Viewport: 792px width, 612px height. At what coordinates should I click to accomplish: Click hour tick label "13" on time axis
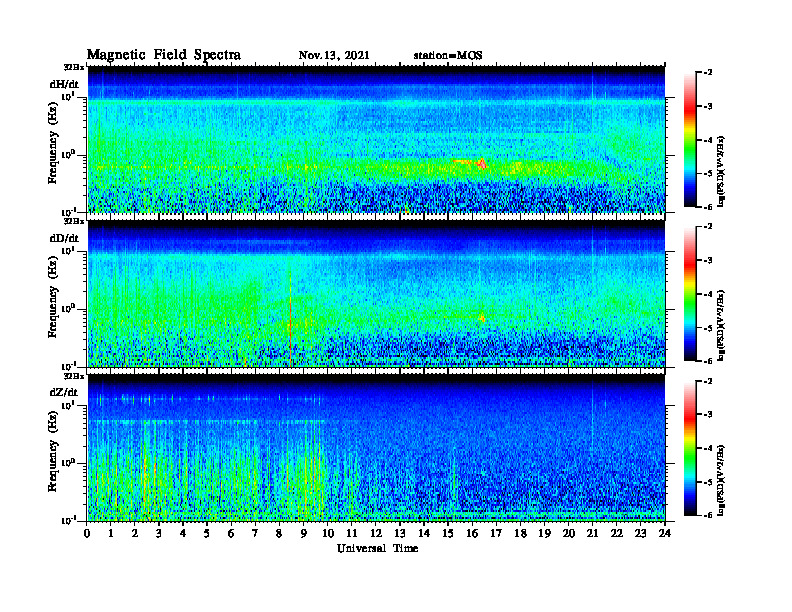pyautogui.click(x=400, y=534)
